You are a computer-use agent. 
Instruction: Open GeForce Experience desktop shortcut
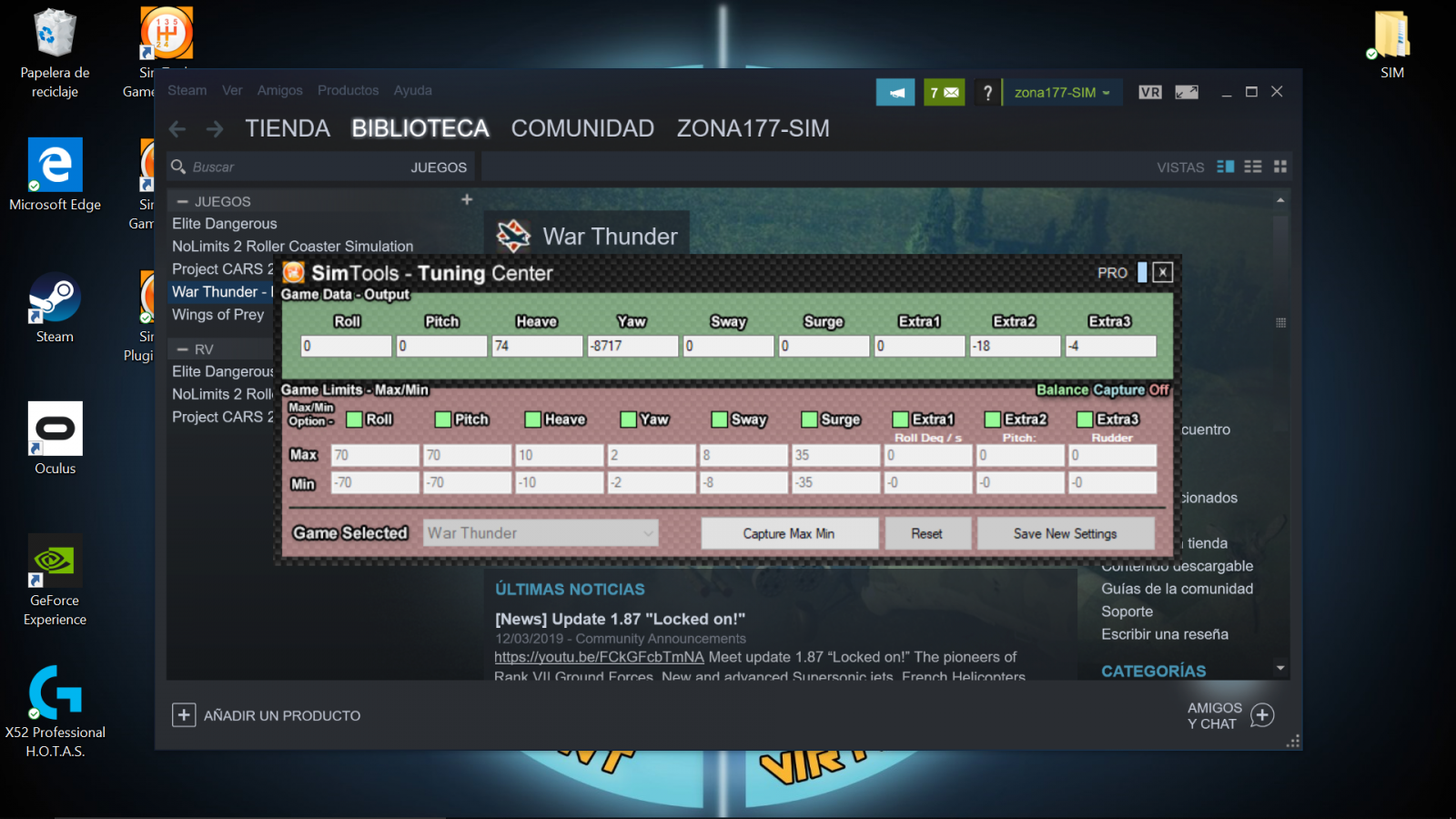click(55, 580)
